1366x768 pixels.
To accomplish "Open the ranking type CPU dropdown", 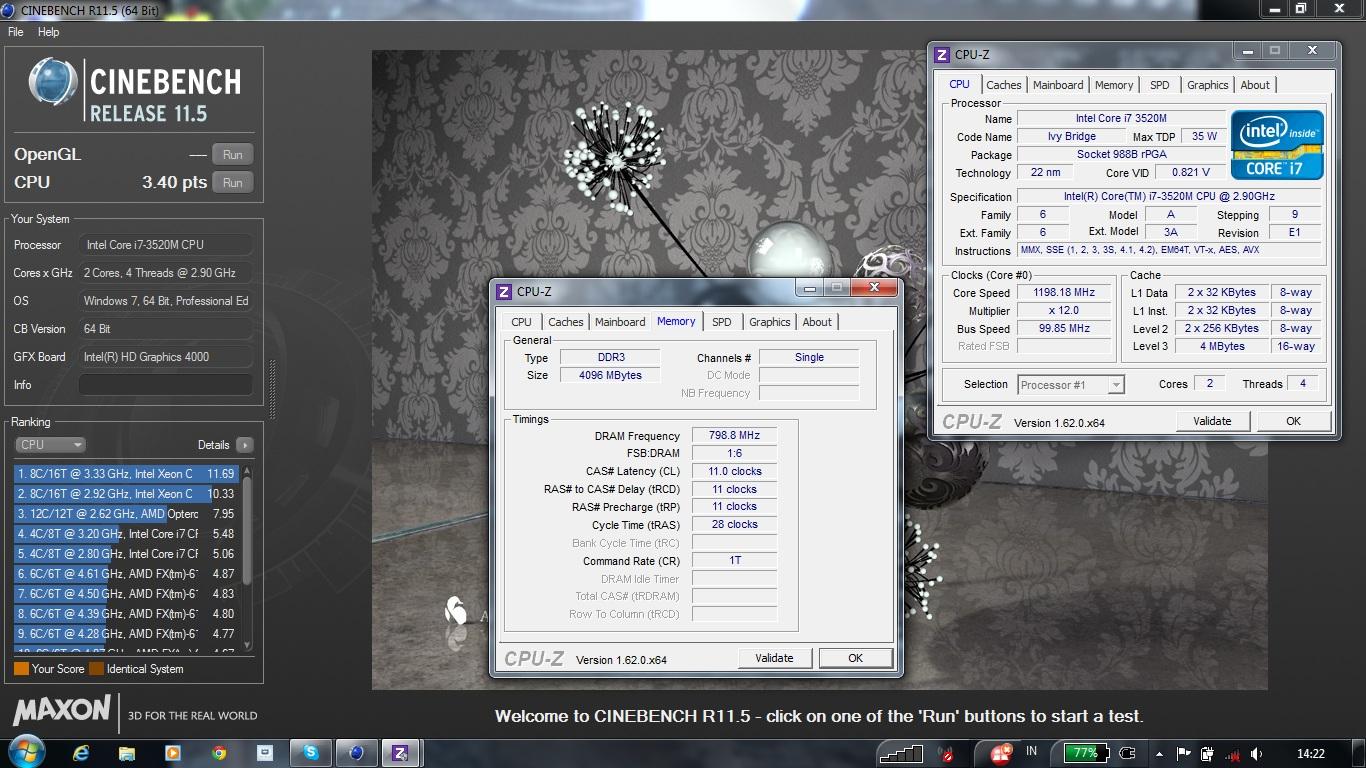I will 50,445.
